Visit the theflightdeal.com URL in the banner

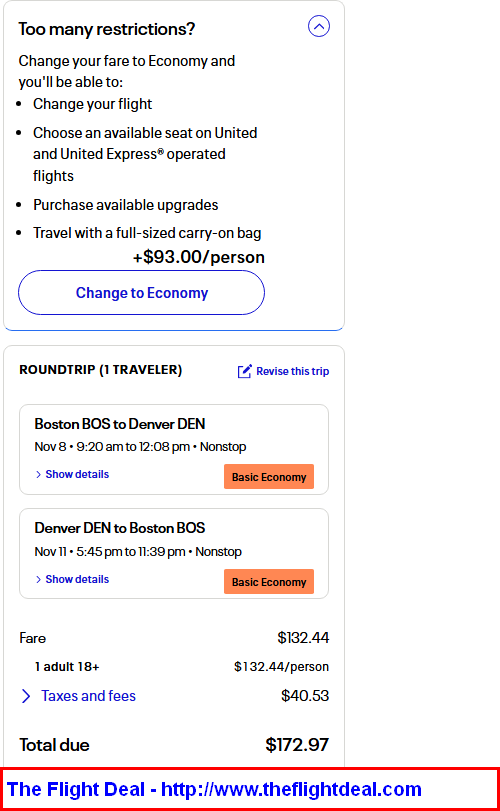tap(292, 789)
